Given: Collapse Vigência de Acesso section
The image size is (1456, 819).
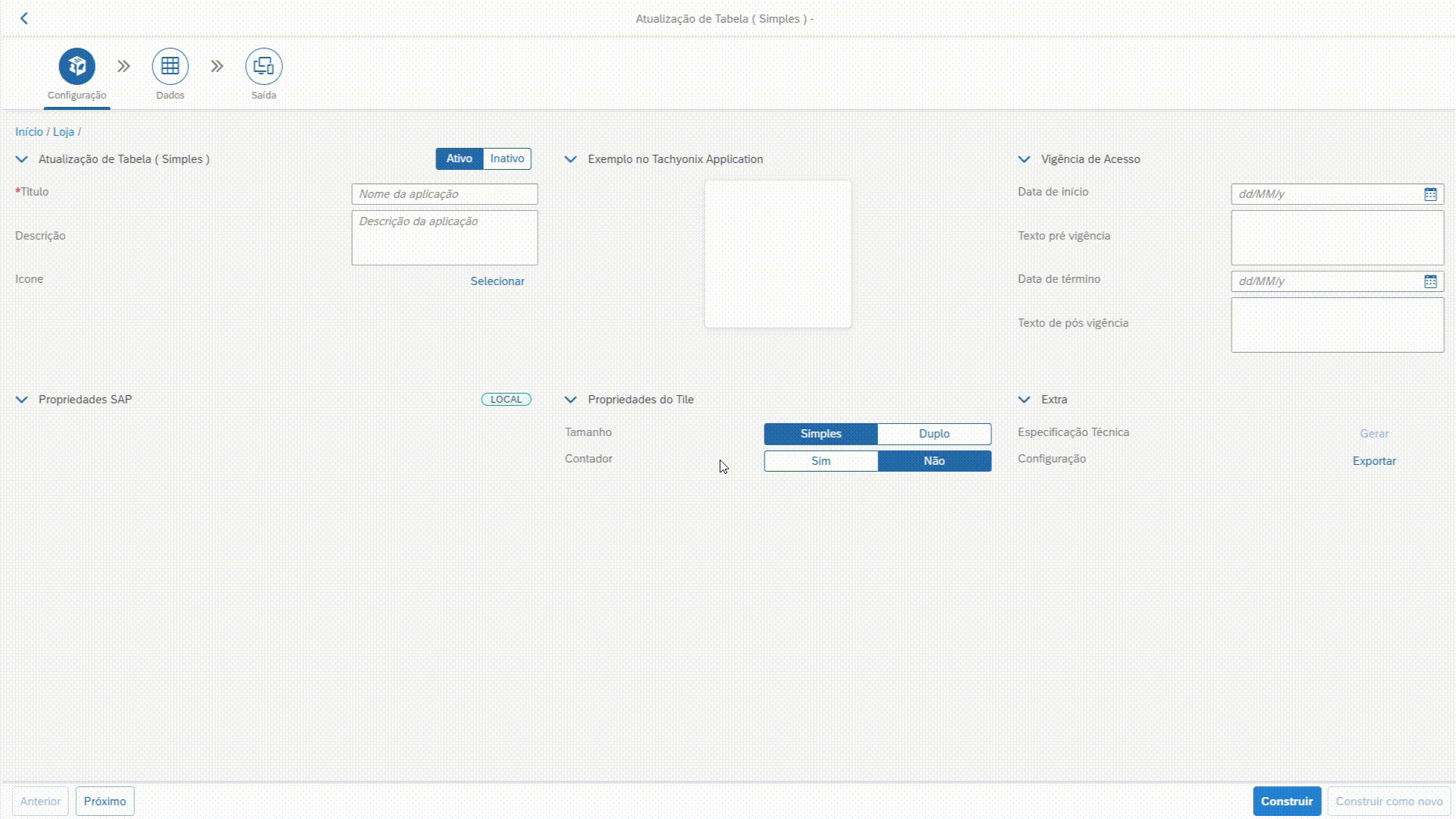Looking at the screenshot, I should 1025,159.
